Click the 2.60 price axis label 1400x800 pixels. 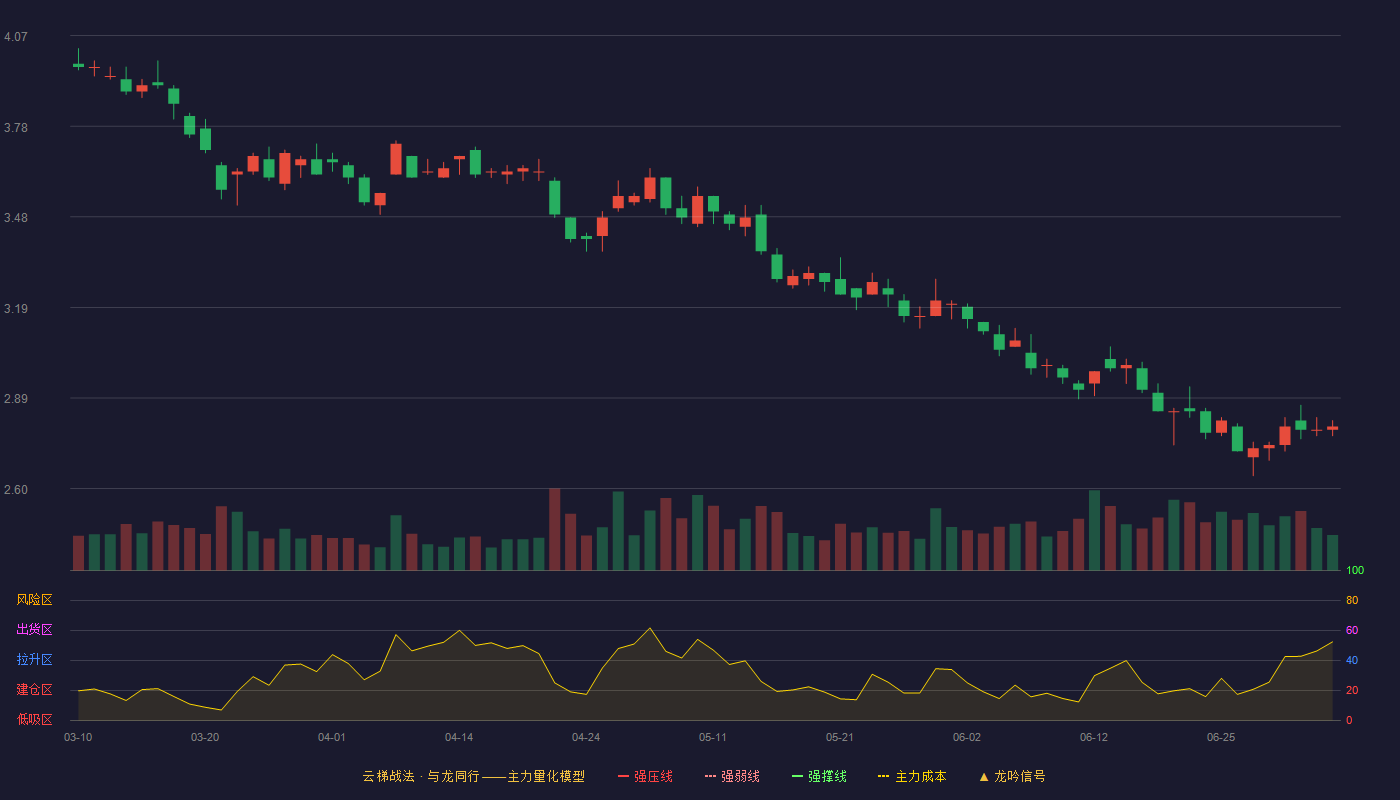click(16, 490)
